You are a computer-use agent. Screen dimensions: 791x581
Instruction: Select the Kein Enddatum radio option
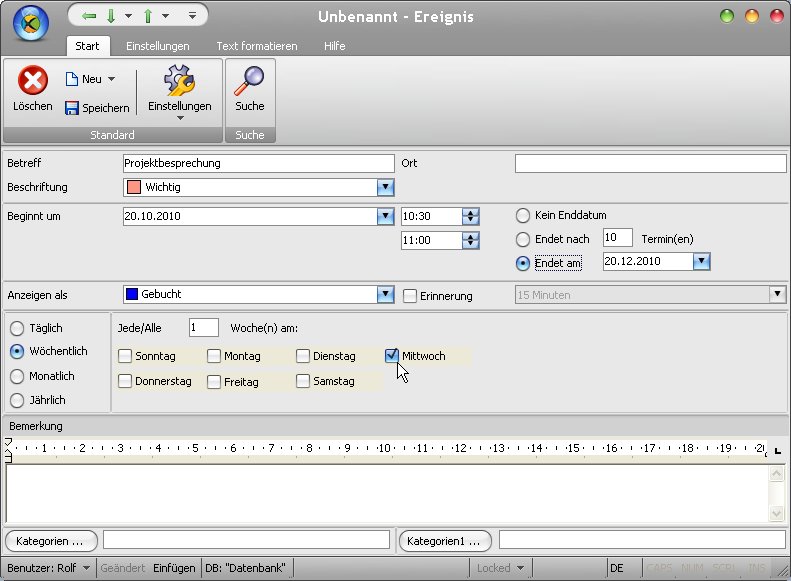tap(523, 216)
